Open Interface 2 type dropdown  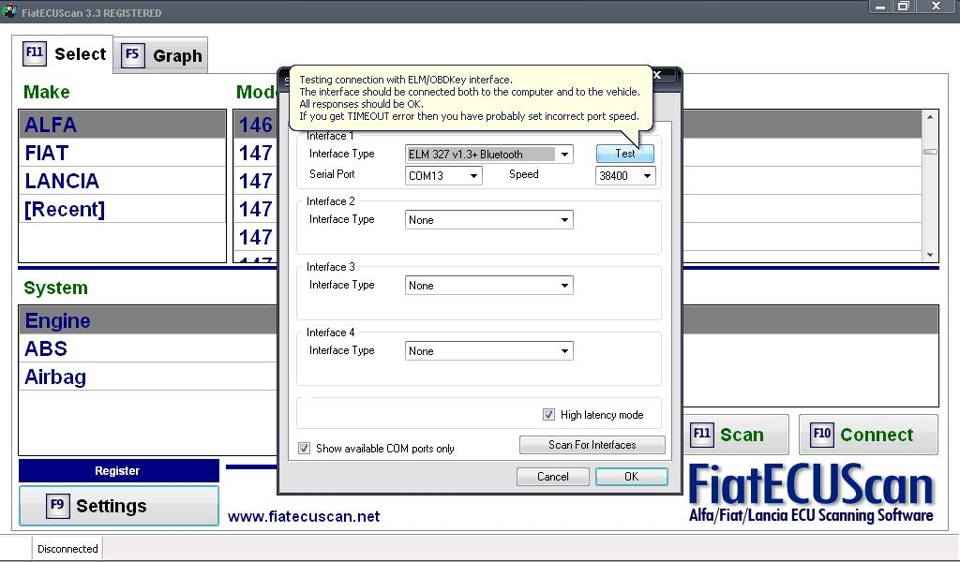coord(564,220)
